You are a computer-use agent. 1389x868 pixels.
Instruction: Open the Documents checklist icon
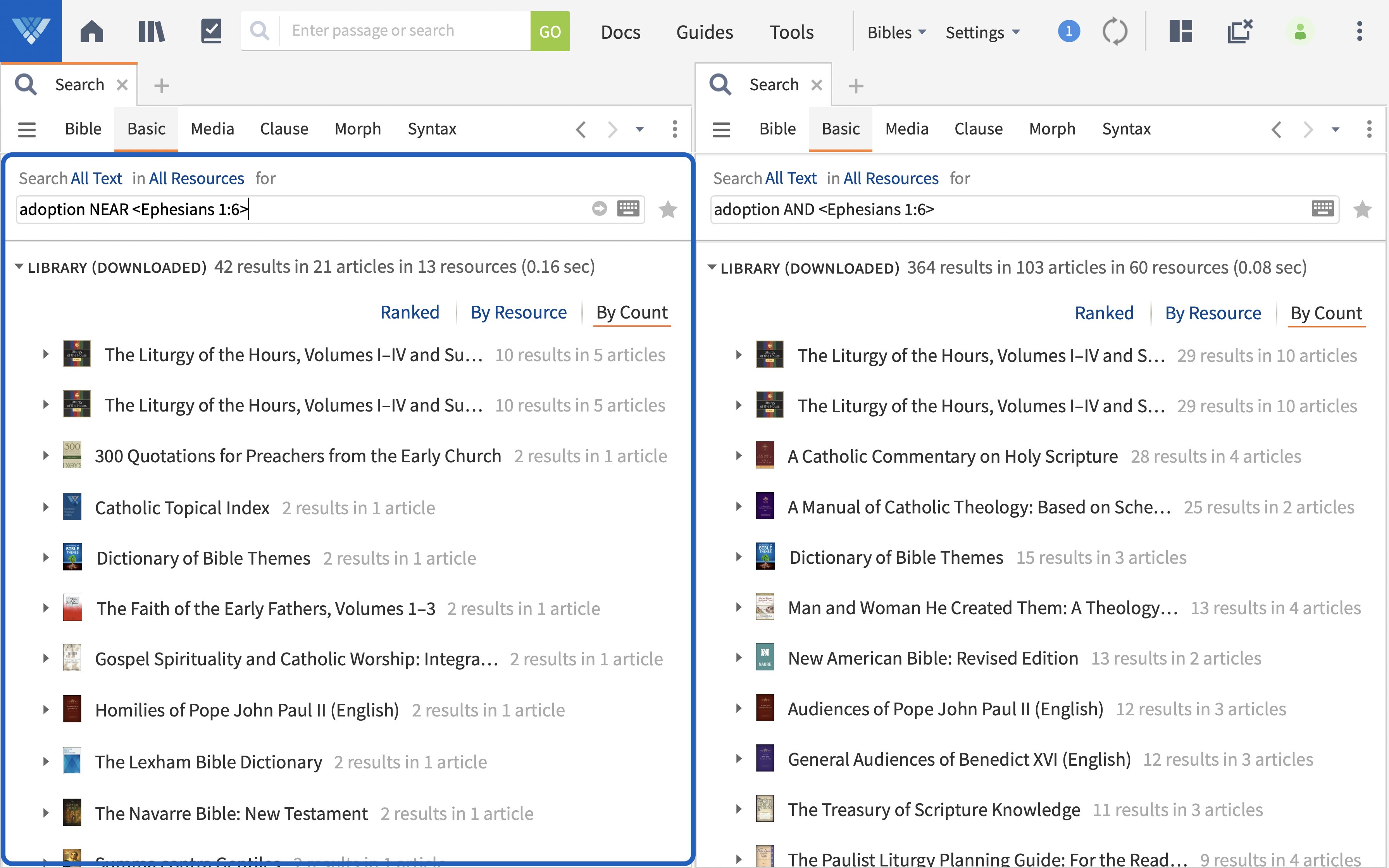click(211, 31)
